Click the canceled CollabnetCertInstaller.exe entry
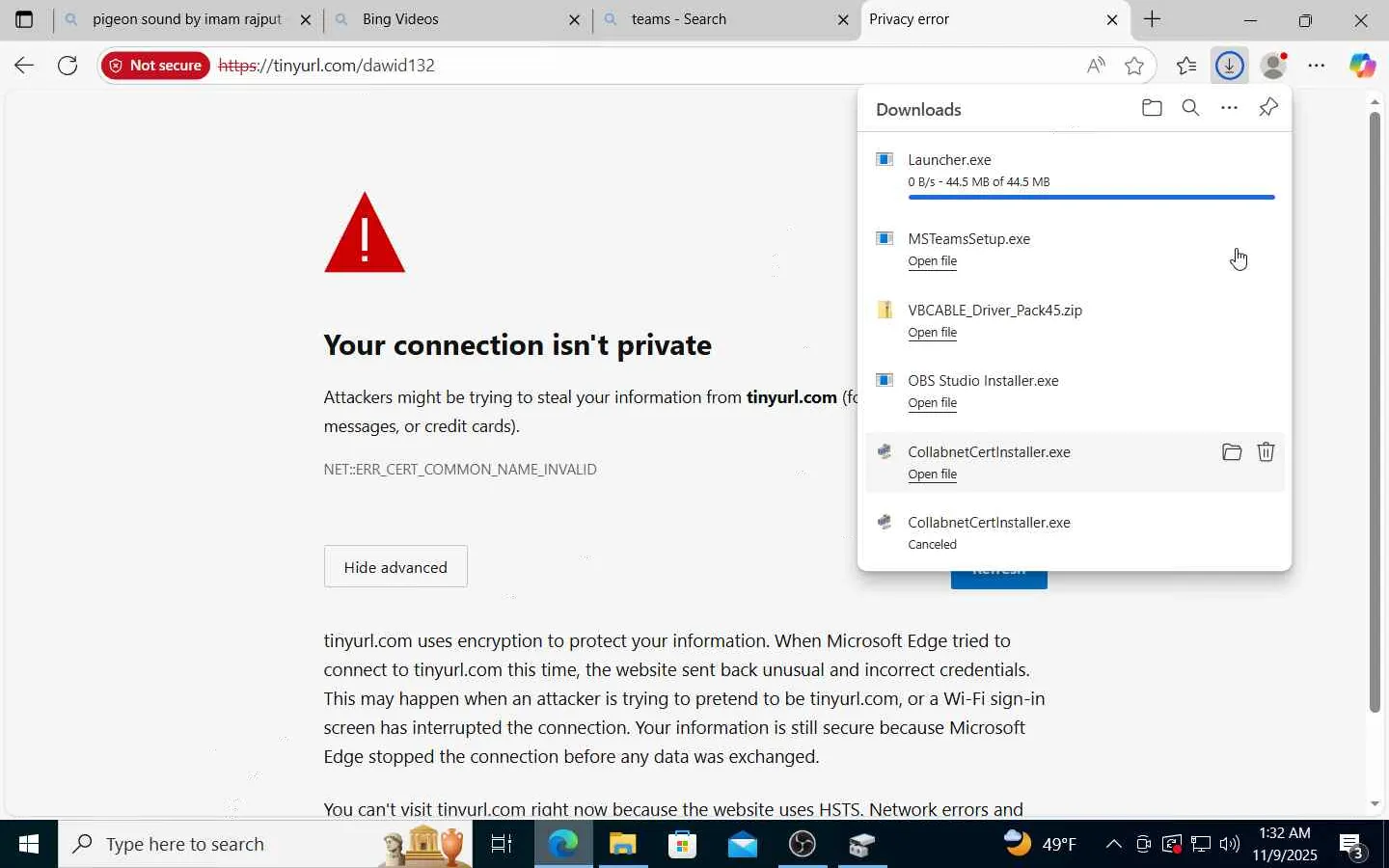This screenshot has width=1389, height=868. click(1075, 532)
